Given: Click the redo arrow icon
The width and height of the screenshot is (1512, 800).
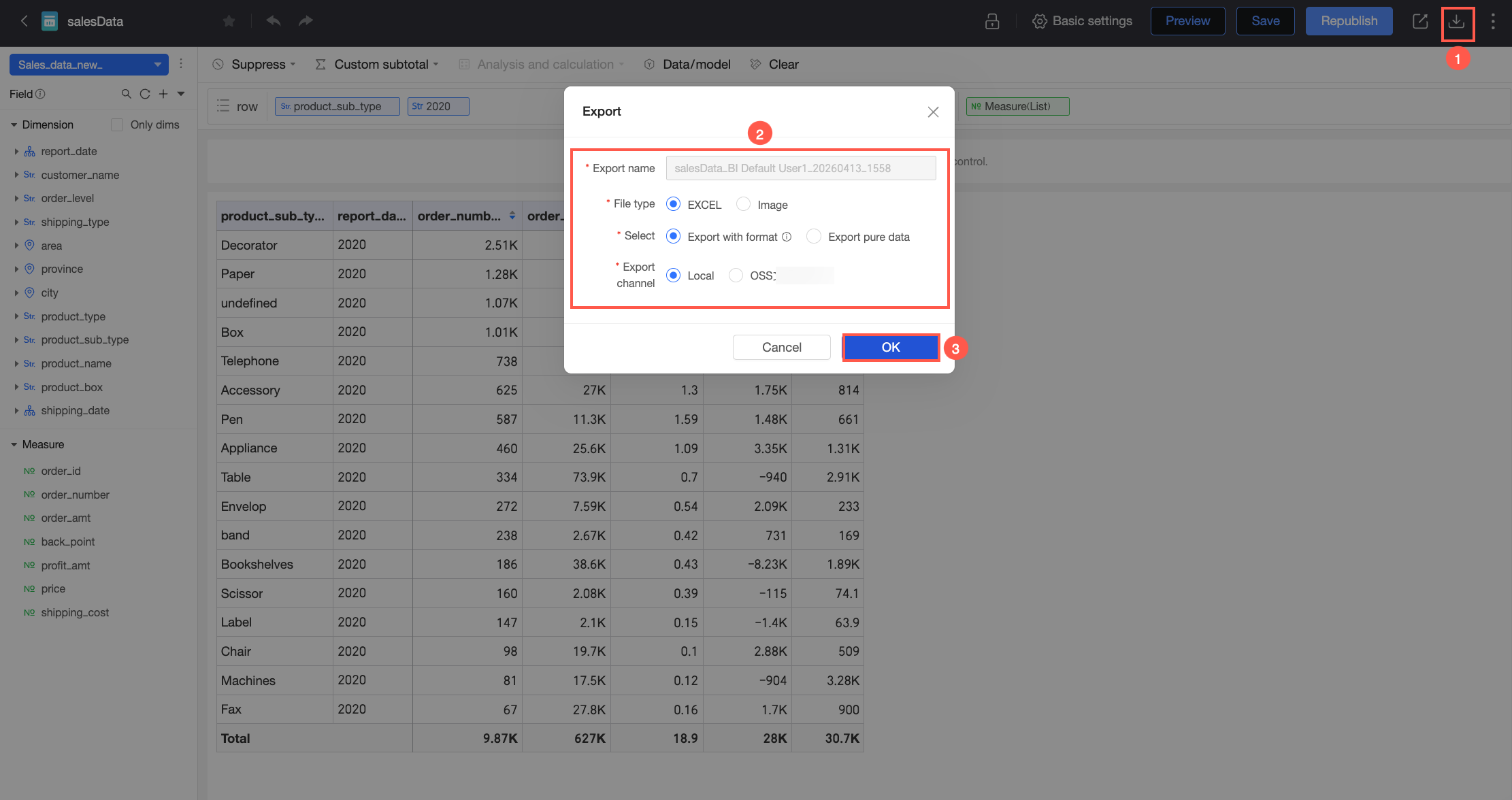Looking at the screenshot, I should 306,21.
